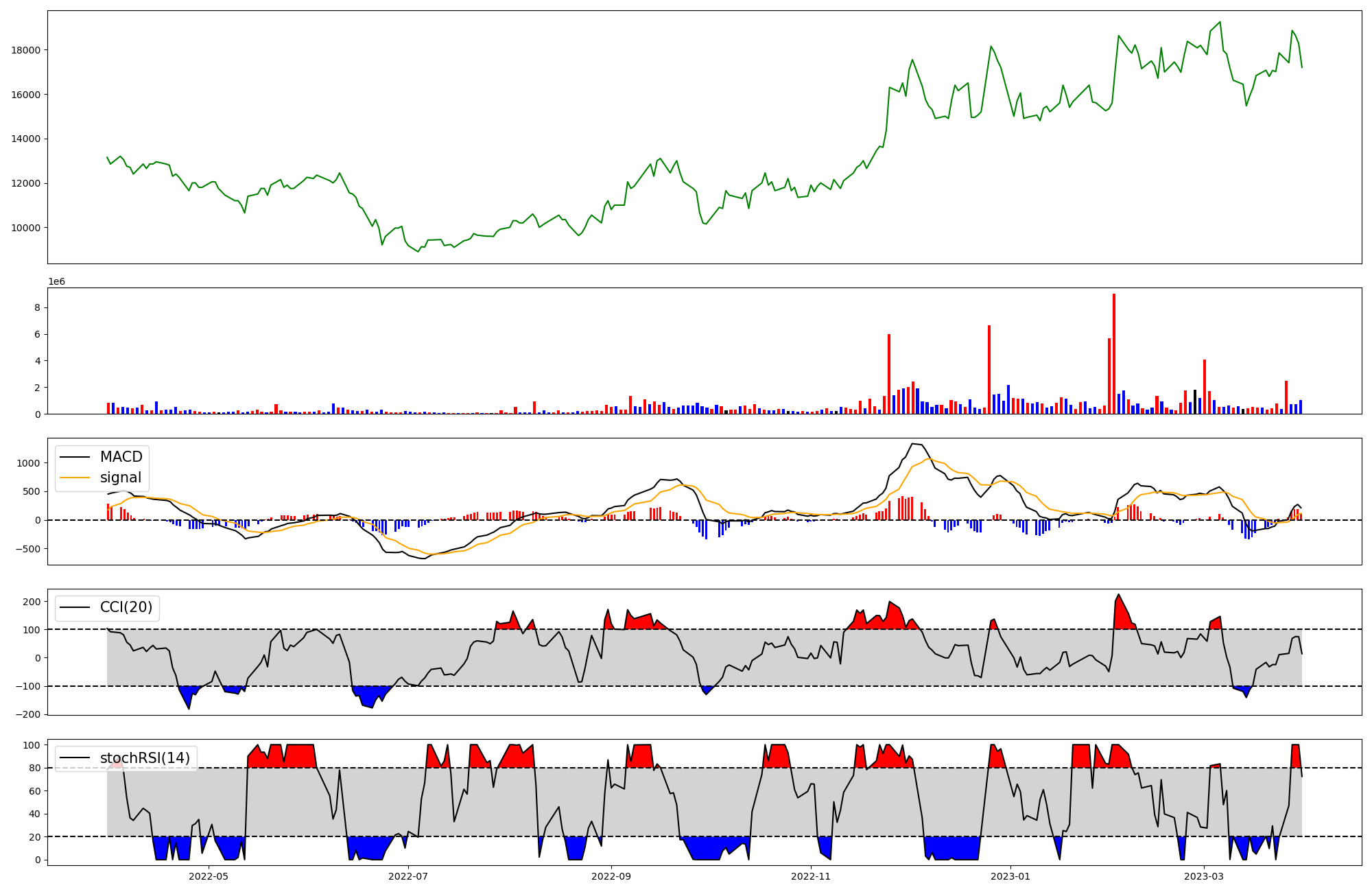Click the 2022-09 x-axis date label

pos(611,876)
